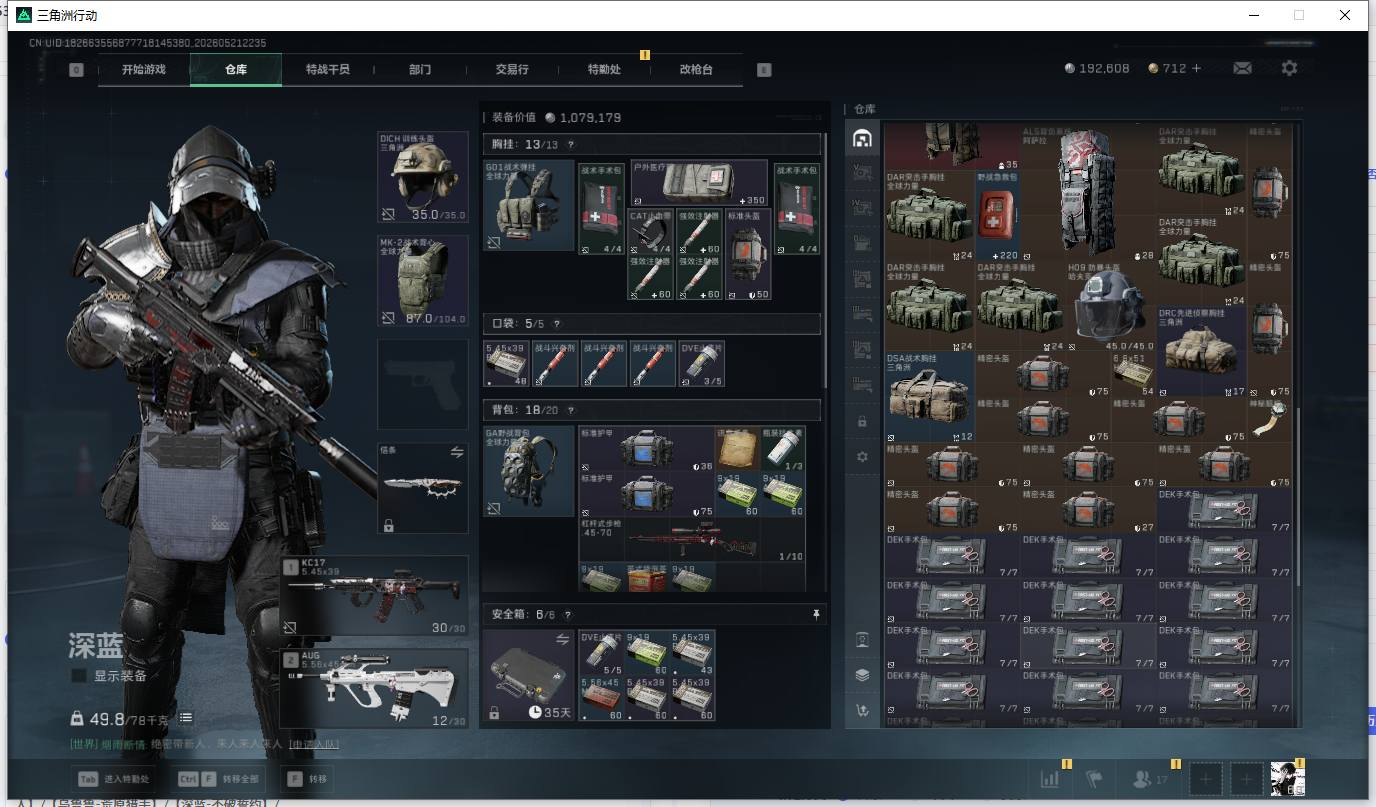Select the DSA tactical chest rig
Viewport: 1376px width, 807px height.
pyautogui.click(x=930, y=397)
